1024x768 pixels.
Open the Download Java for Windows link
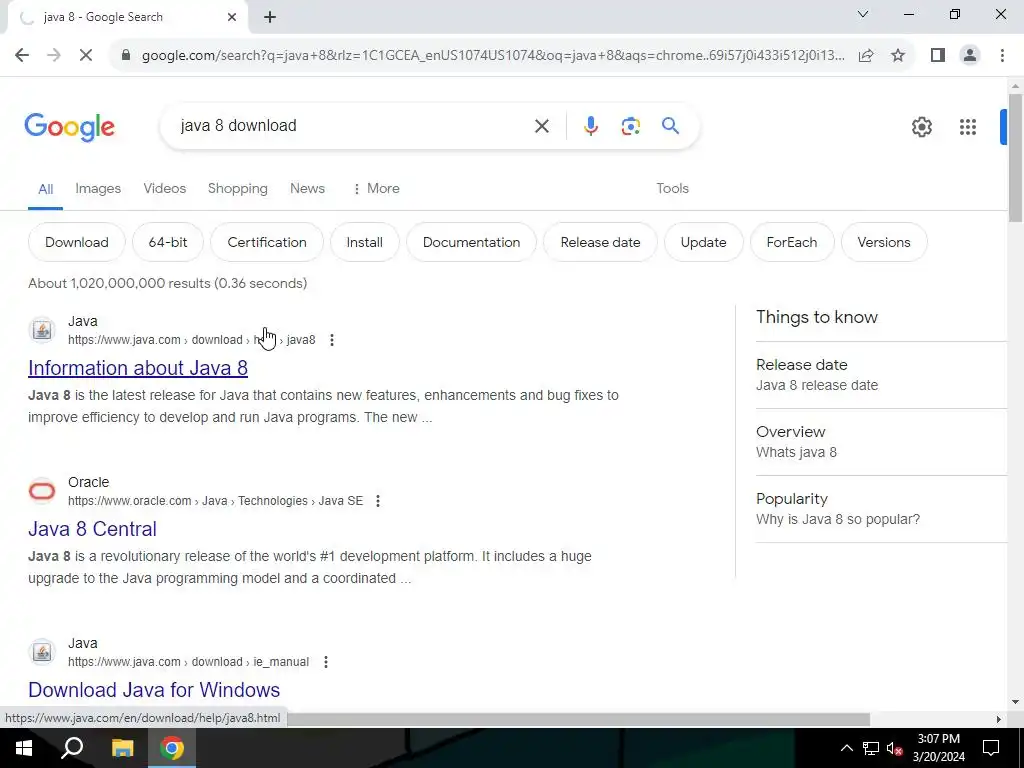[154, 690]
